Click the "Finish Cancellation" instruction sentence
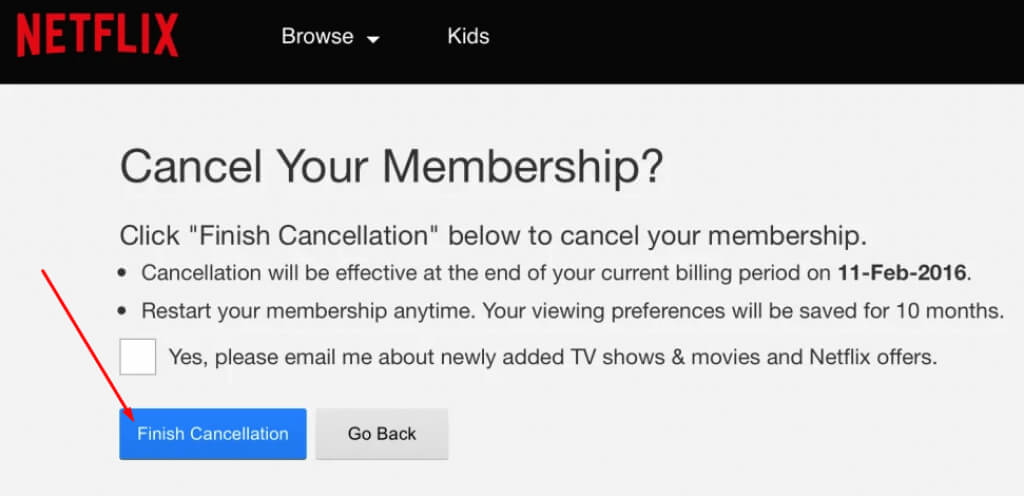Image resolution: width=1024 pixels, height=496 pixels. point(493,237)
